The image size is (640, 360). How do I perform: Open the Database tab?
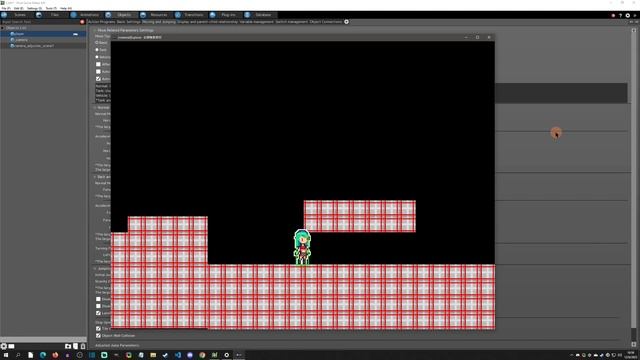pyautogui.click(x=263, y=15)
